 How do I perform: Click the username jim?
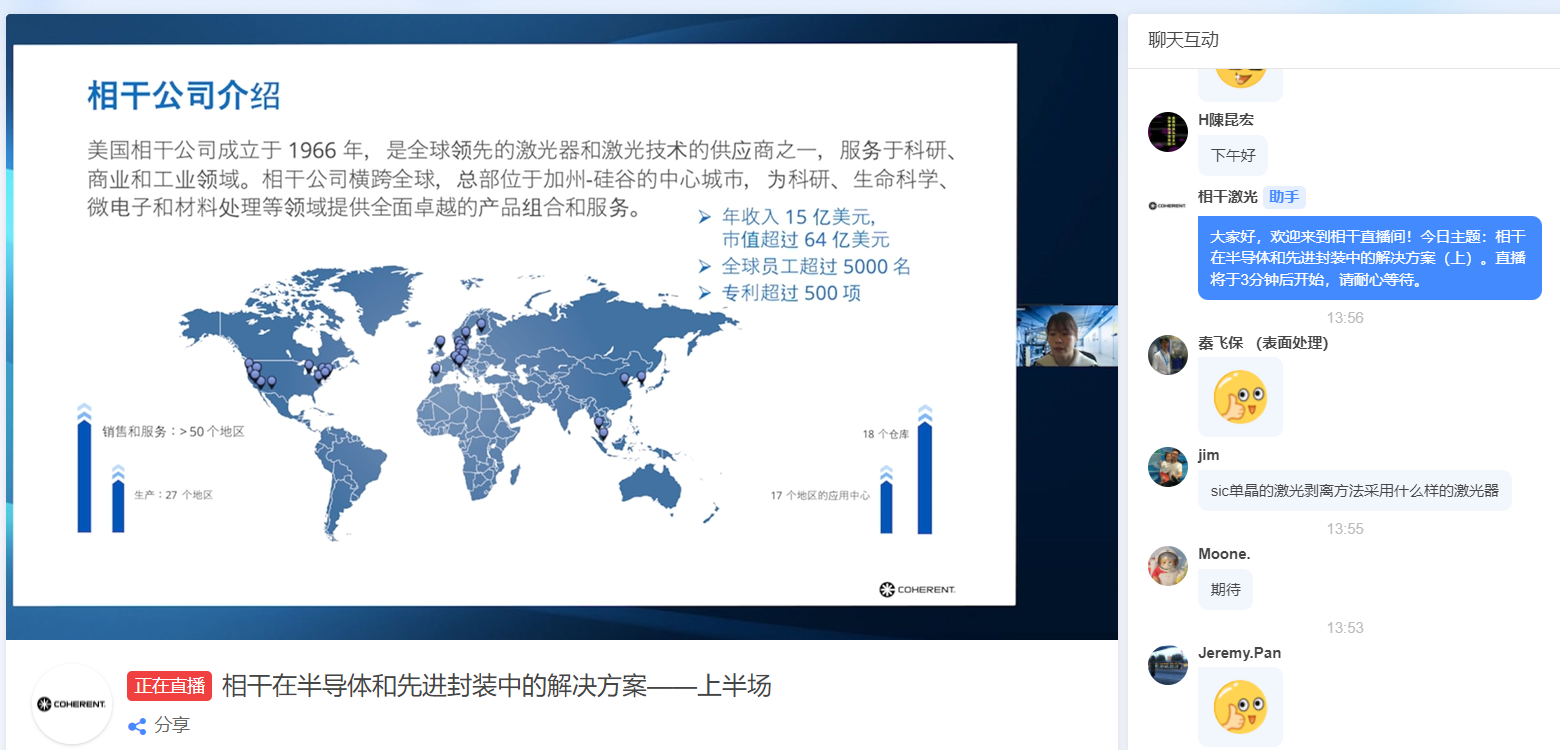[x=1208, y=455]
